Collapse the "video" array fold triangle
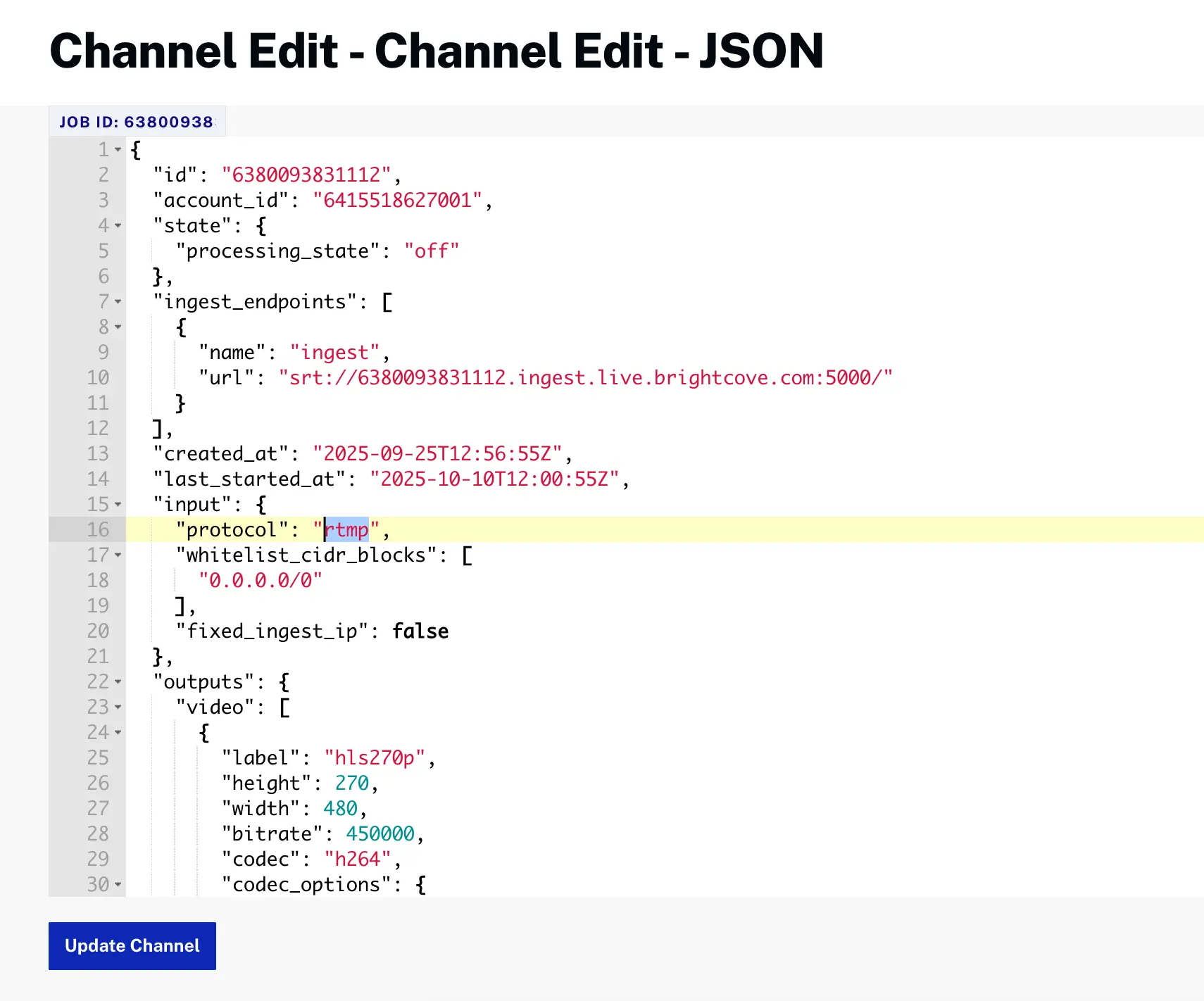1204x1001 pixels. (118, 708)
